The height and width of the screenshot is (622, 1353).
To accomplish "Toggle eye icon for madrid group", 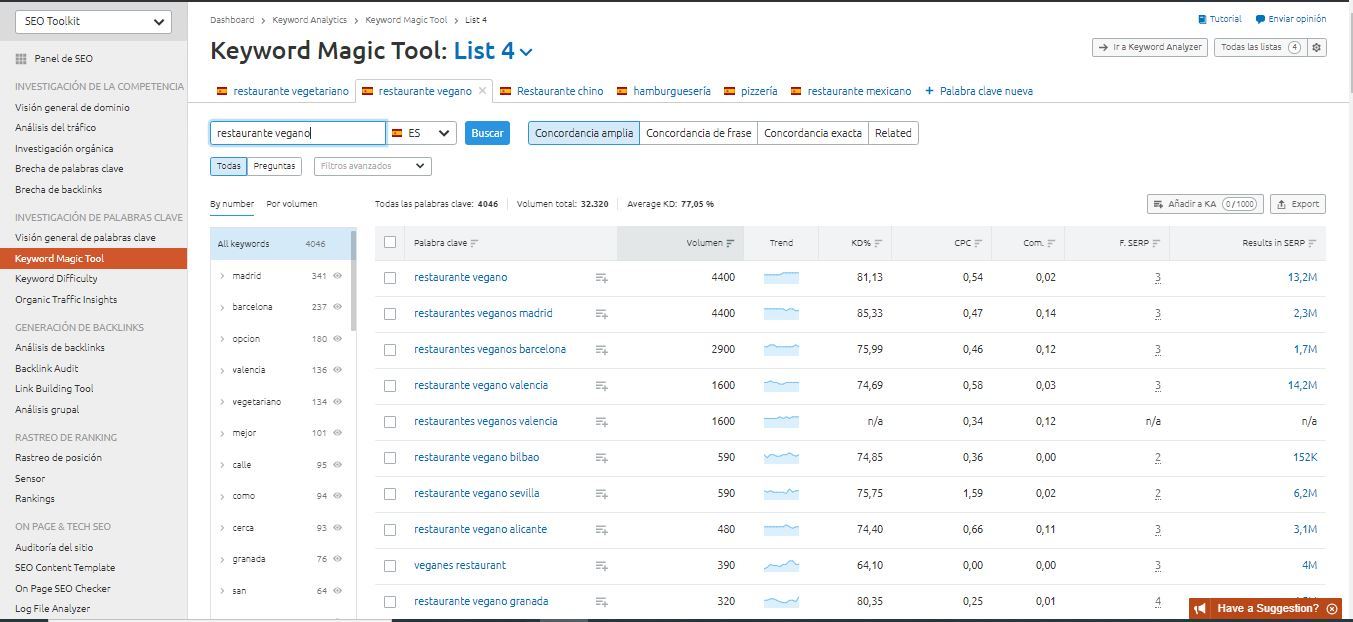I will 338,276.
